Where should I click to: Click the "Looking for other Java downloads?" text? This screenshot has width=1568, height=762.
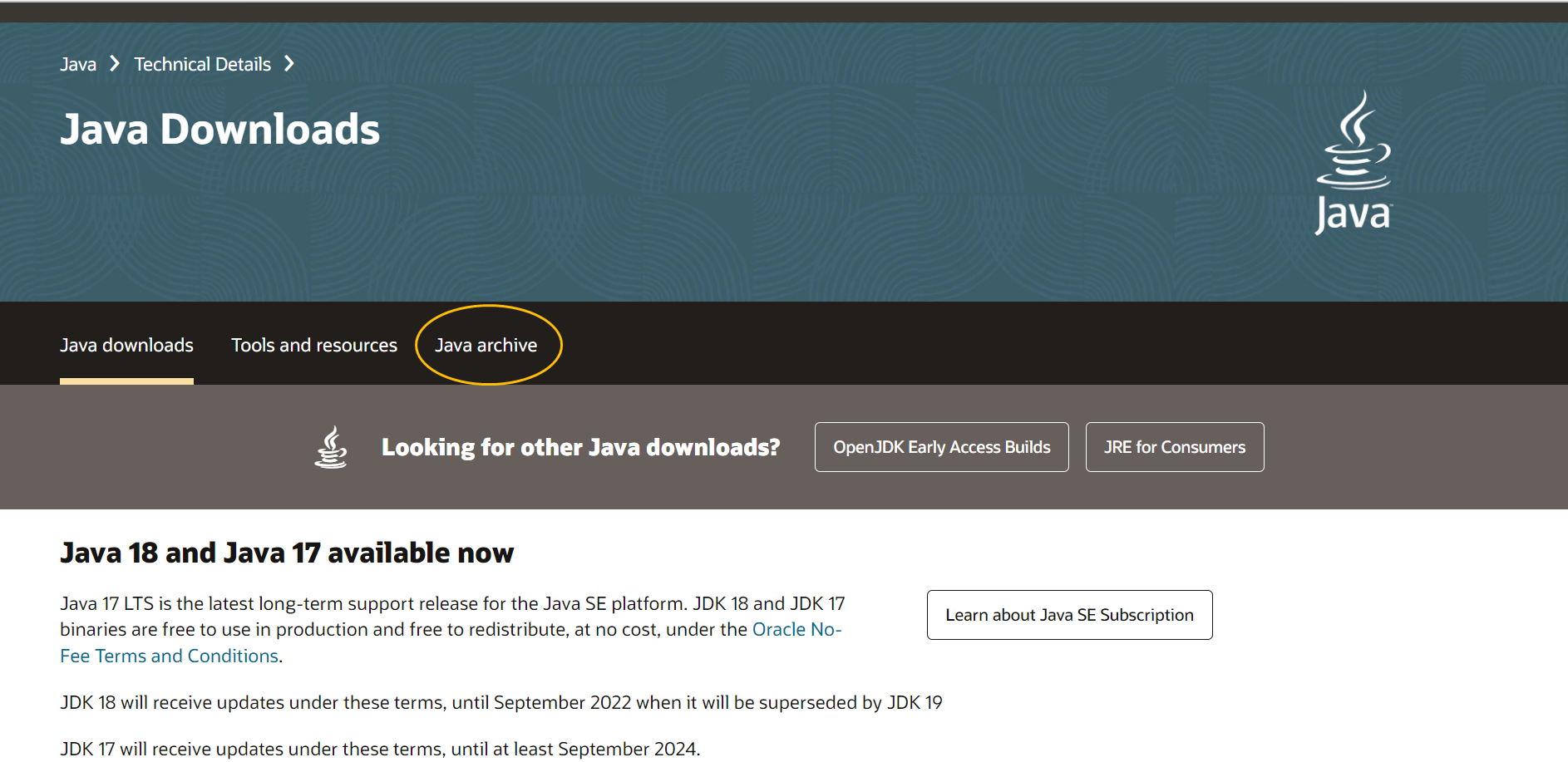[x=580, y=447]
